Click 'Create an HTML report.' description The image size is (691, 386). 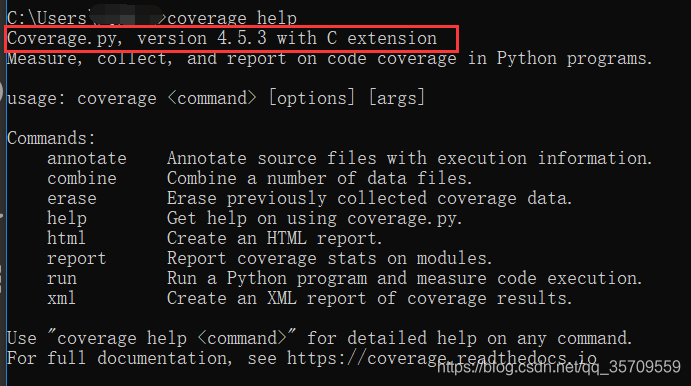(275, 238)
